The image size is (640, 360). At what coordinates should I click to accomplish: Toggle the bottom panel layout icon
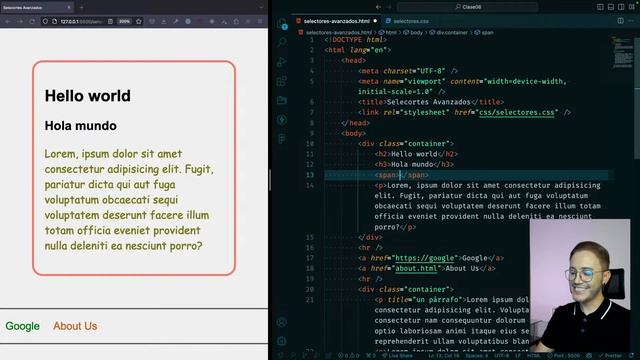611,7
